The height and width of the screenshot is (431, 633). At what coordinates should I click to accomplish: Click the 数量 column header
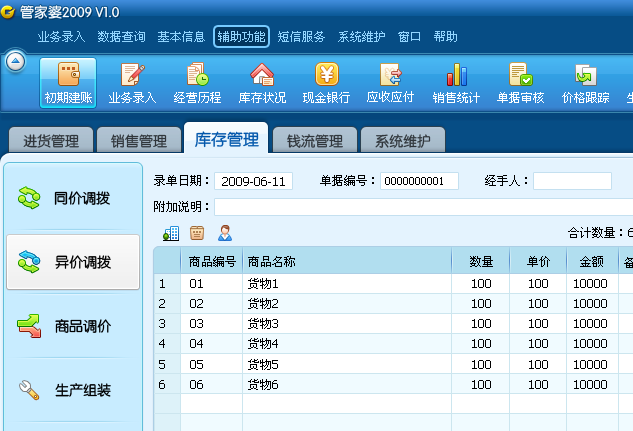pyautogui.click(x=481, y=262)
